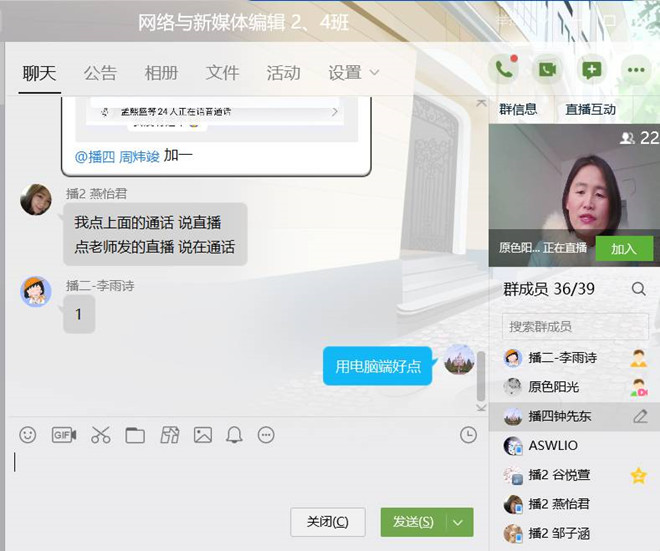This screenshot has height=551, width=660.
Task: Switch to the 公告 tab
Action: [x=100, y=73]
